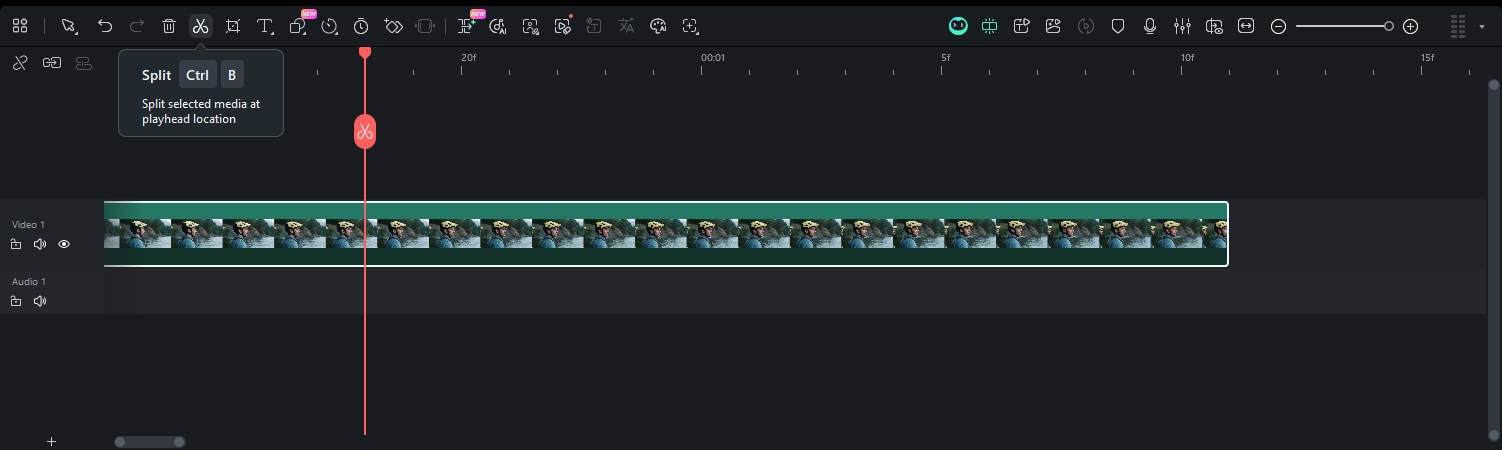The image size is (1502, 450).
Task: Lock the Video 1 track
Action: [16, 244]
